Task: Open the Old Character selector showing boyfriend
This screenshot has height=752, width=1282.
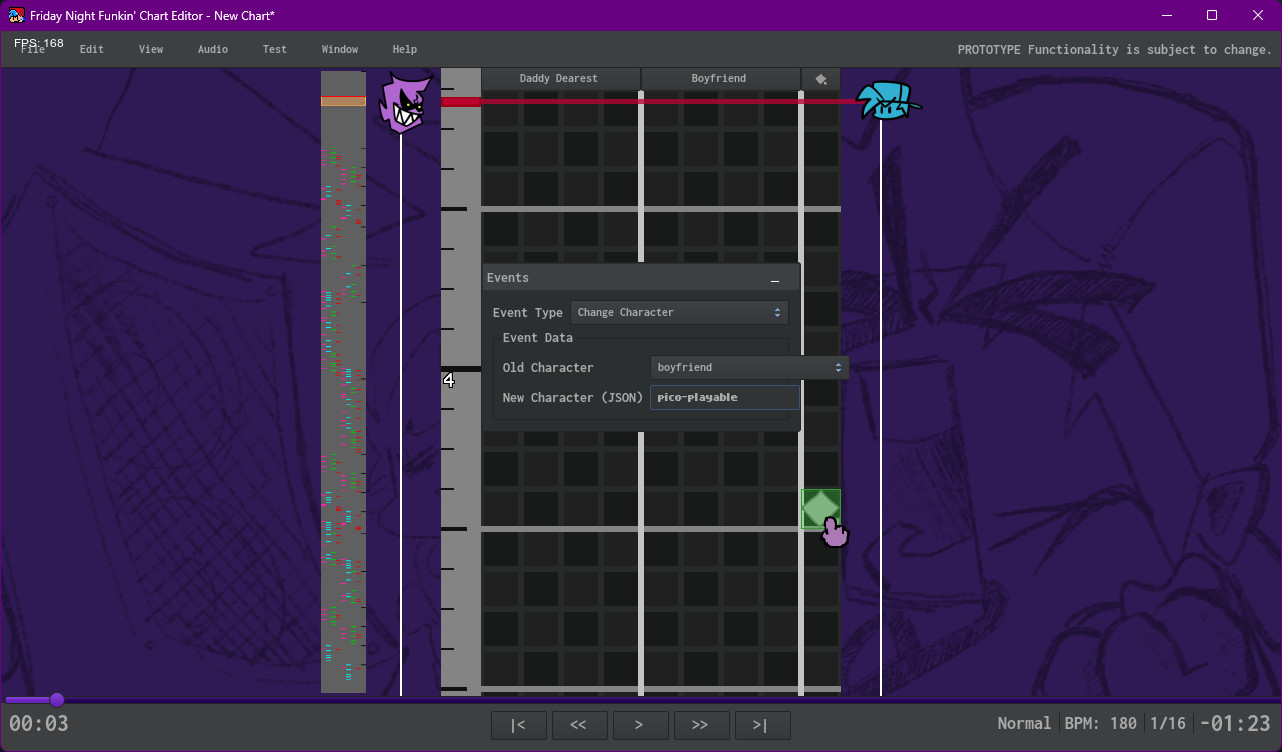Action: 749,367
